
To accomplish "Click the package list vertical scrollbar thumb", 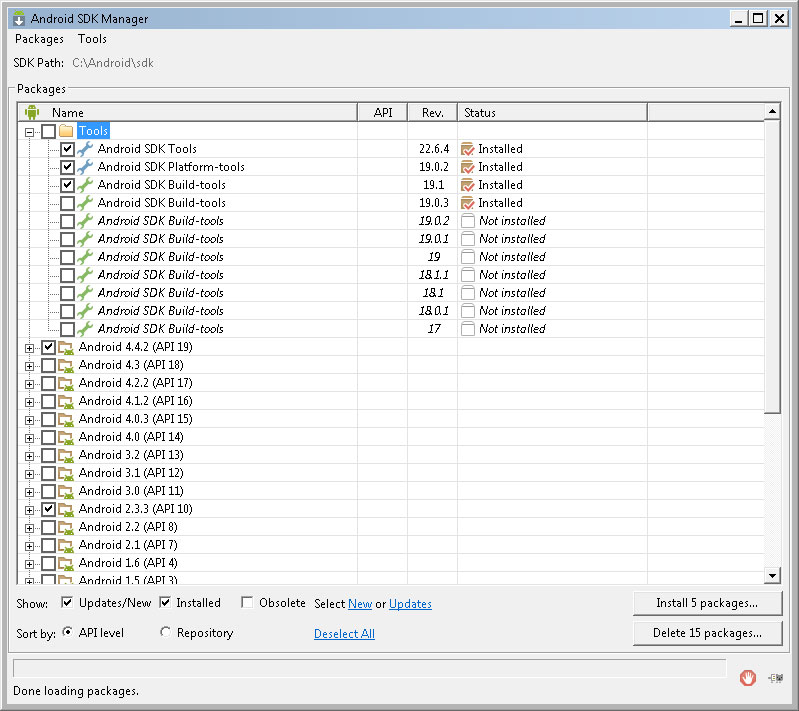I will point(772,265).
